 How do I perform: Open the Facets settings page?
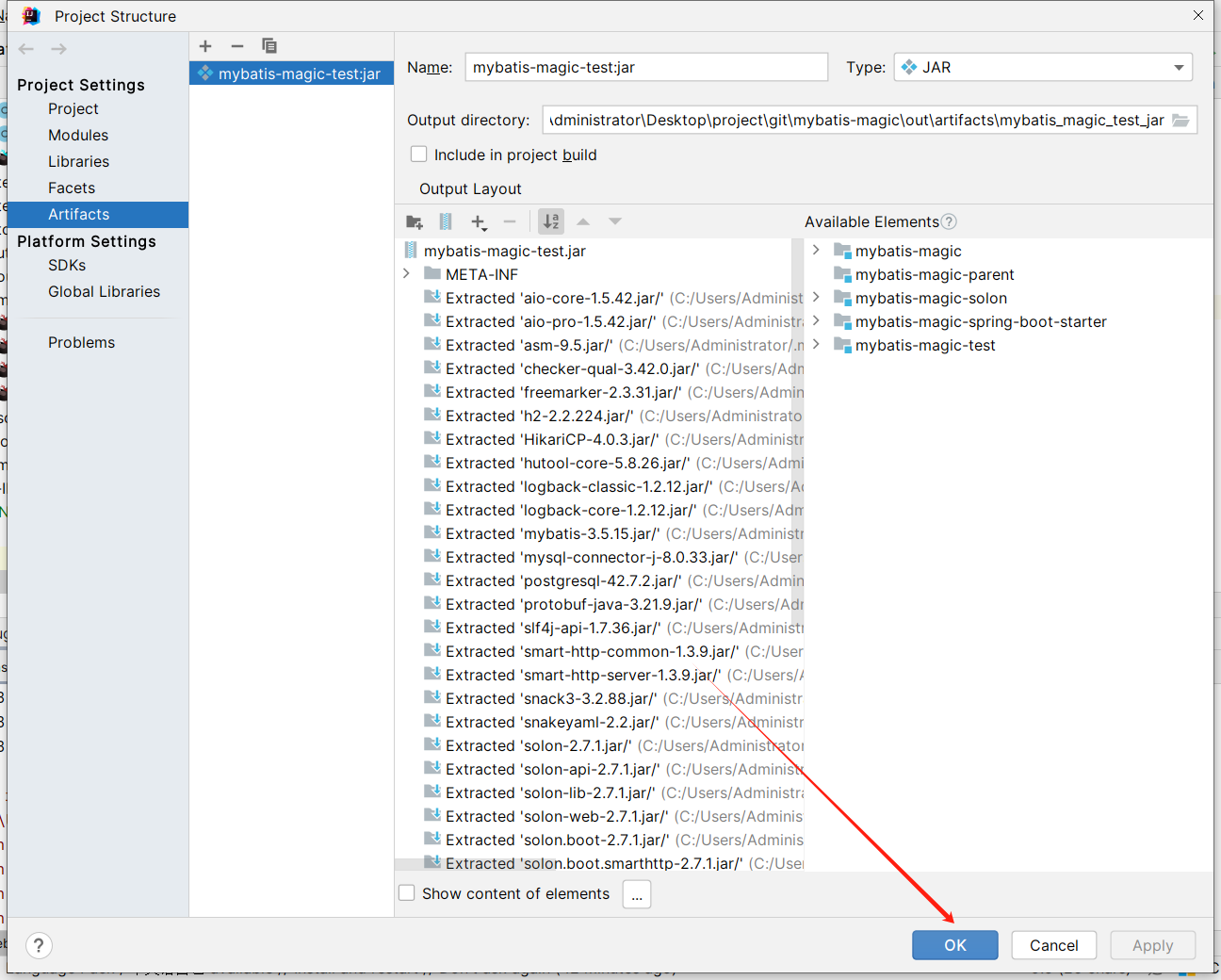pos(72,188)
